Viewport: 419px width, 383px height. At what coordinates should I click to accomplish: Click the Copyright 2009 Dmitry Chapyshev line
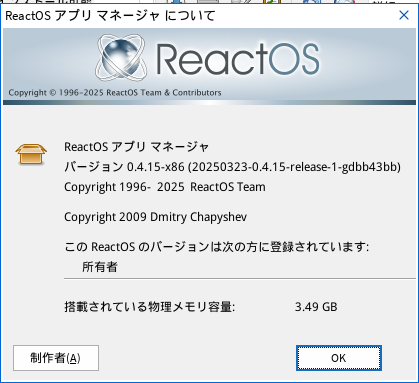coord(155,217)
